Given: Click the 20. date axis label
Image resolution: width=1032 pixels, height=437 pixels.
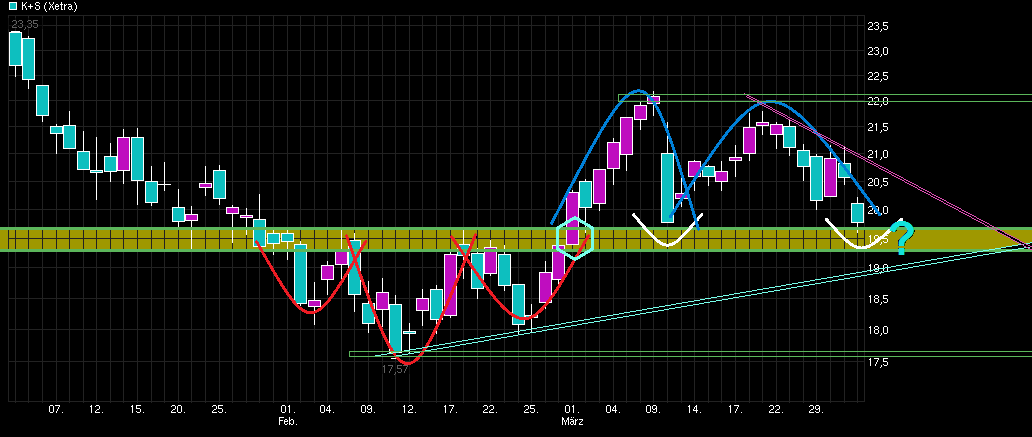Looking at the screenshot, I should (x=178, y=409).
